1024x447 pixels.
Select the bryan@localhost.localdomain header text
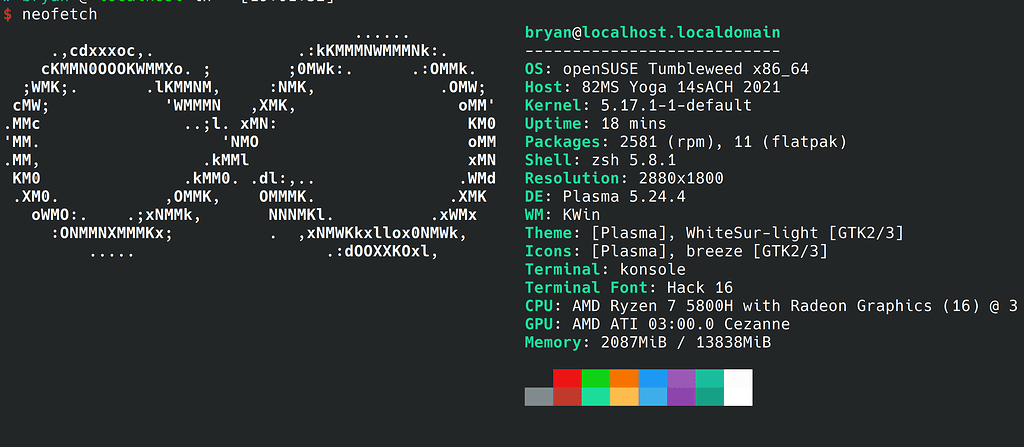click(x=652, y=33)
